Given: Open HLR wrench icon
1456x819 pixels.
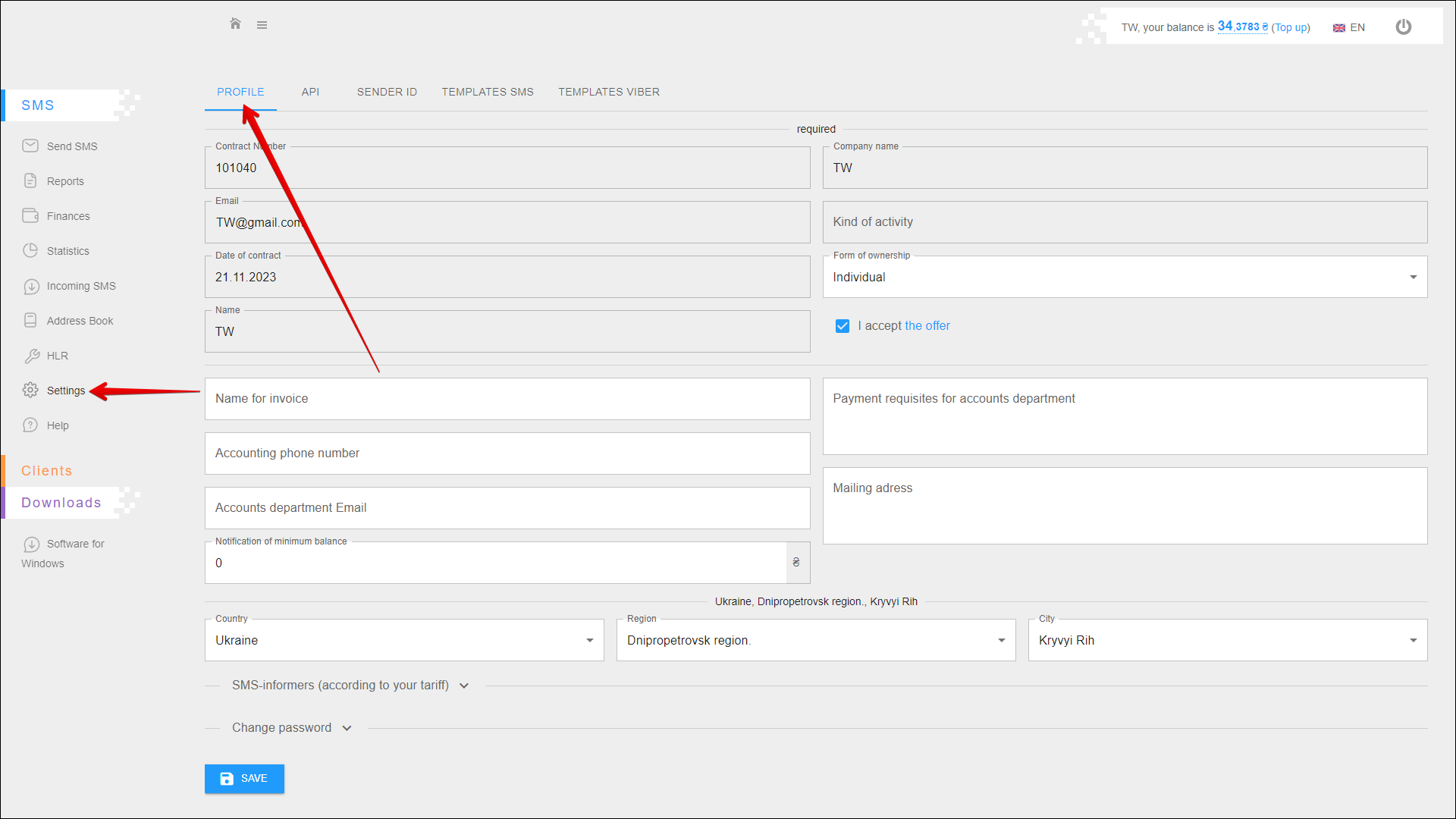Looking at the screenshot, I should pyautogui.click(x=31, y=355).
